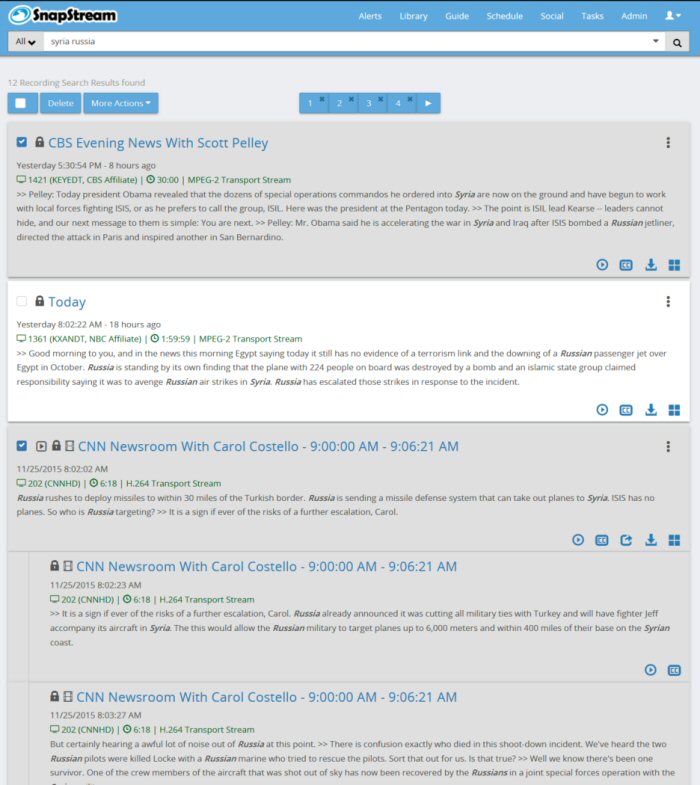700x785 pixels.
Task: Open three-dot menu for CNN Newsroom
Action: point(668,447)
